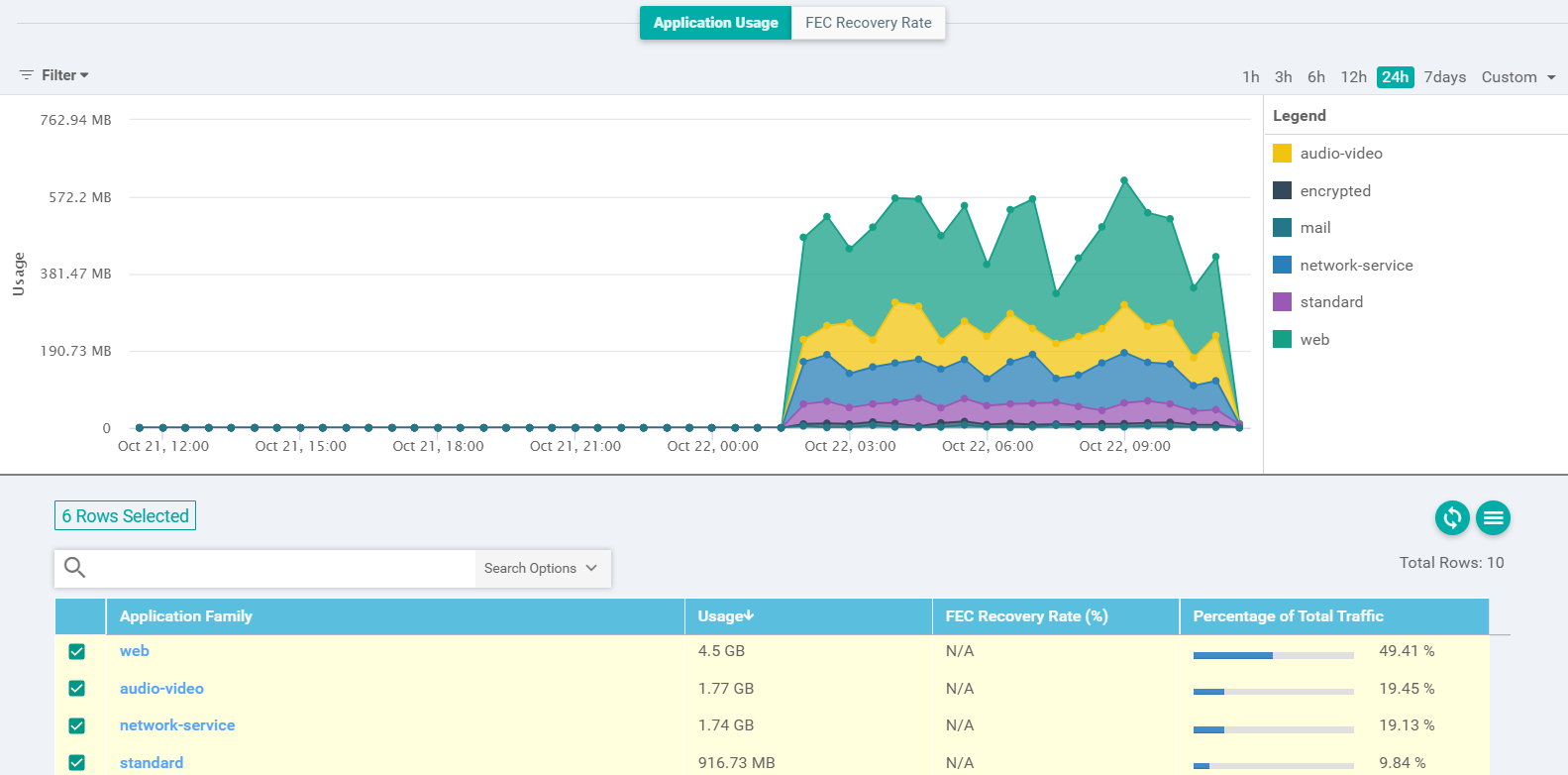Click the search magnifier icon
Screen dimensions: 1568x775
tap(74, 568)
